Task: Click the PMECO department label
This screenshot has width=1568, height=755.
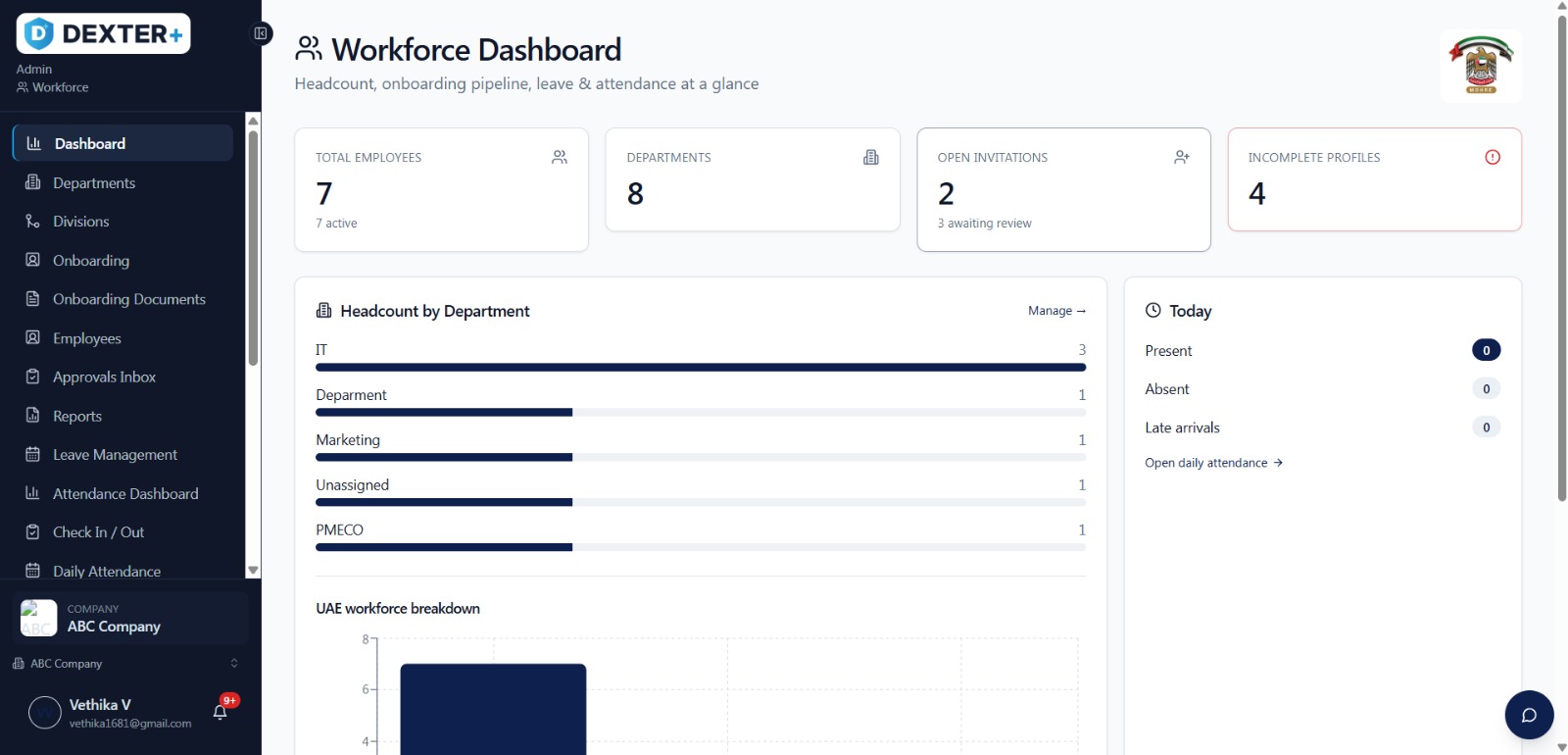Action: [339, 530]
